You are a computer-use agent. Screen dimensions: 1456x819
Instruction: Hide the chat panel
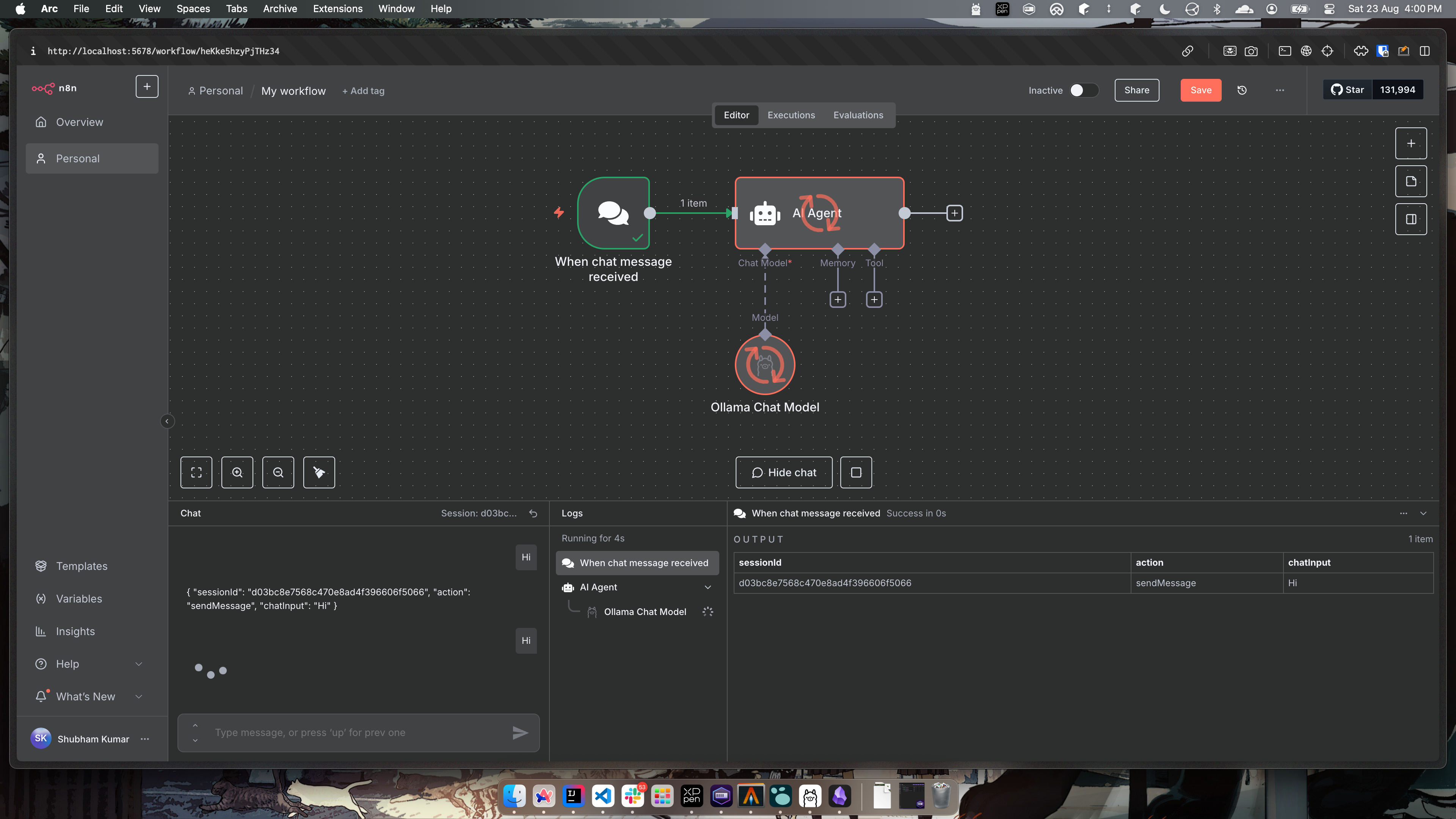coord(783,472)
